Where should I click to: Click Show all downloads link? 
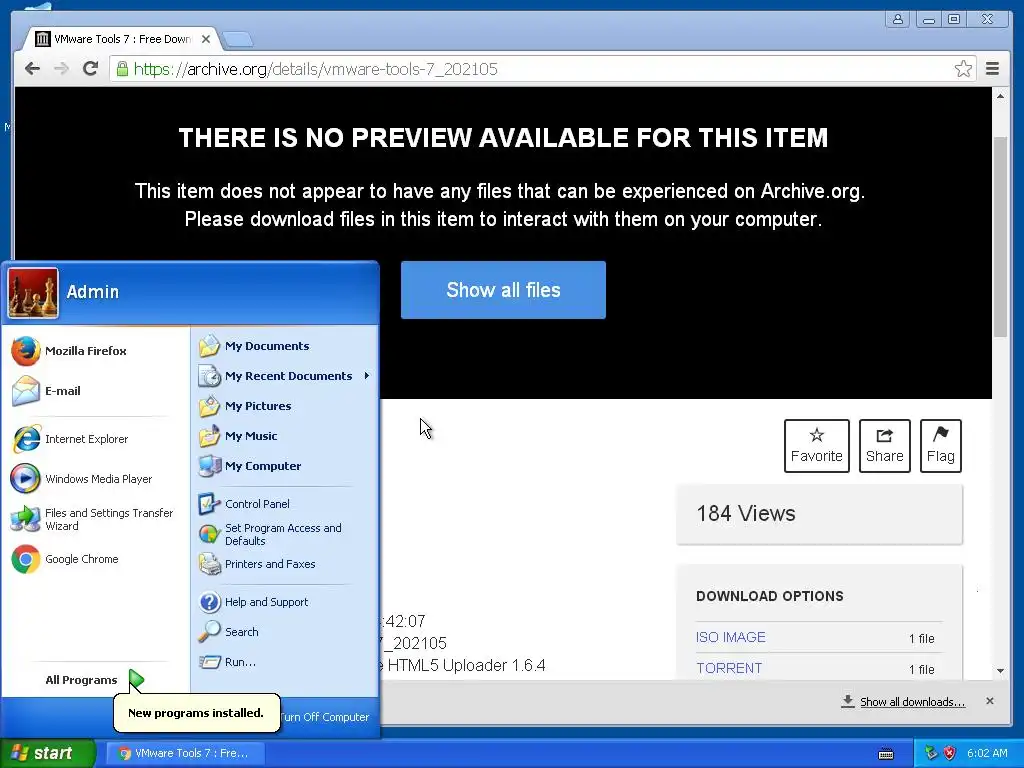click(x=912, y=702)
